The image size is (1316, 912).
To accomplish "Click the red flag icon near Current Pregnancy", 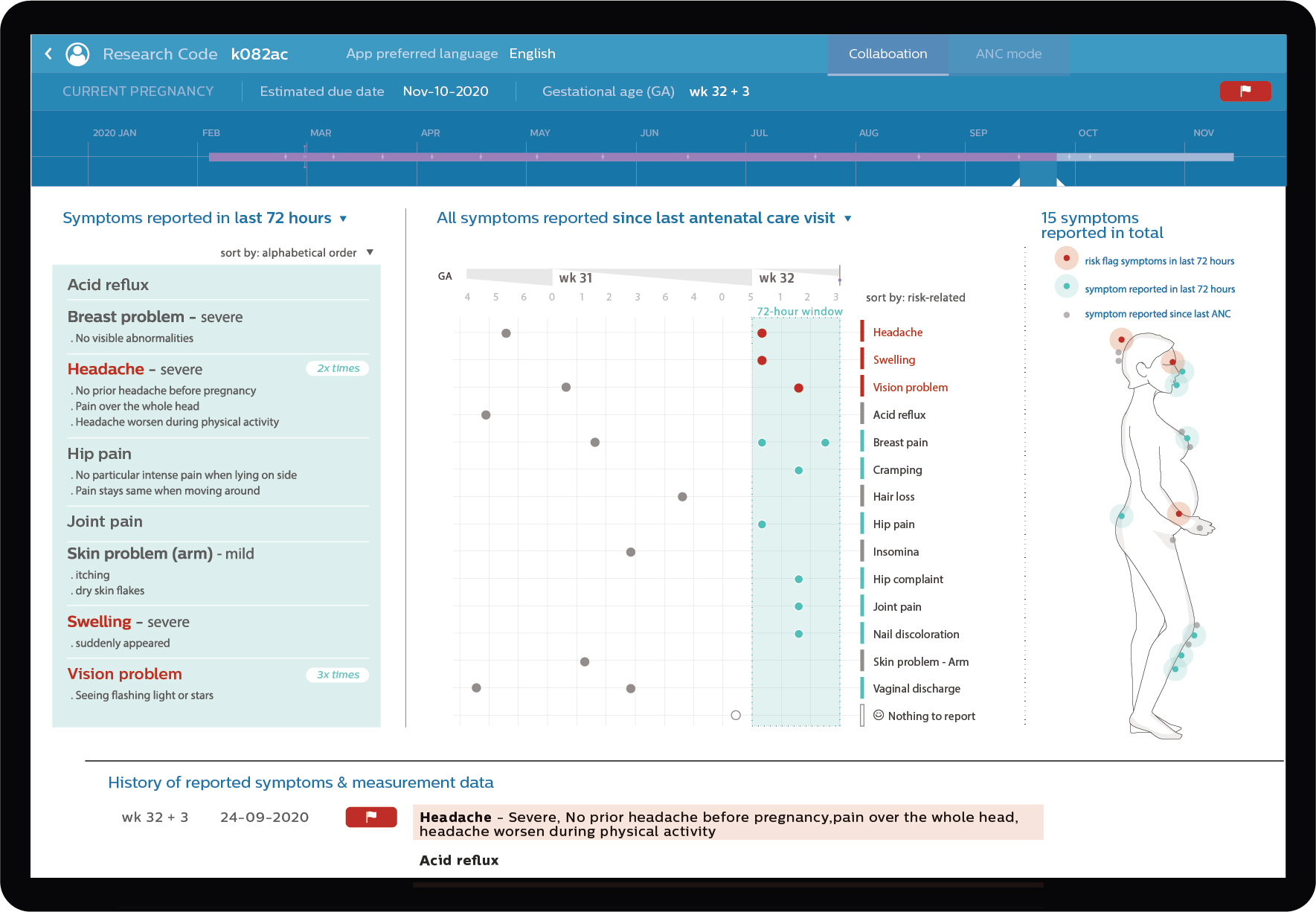I will point(1245,91).
